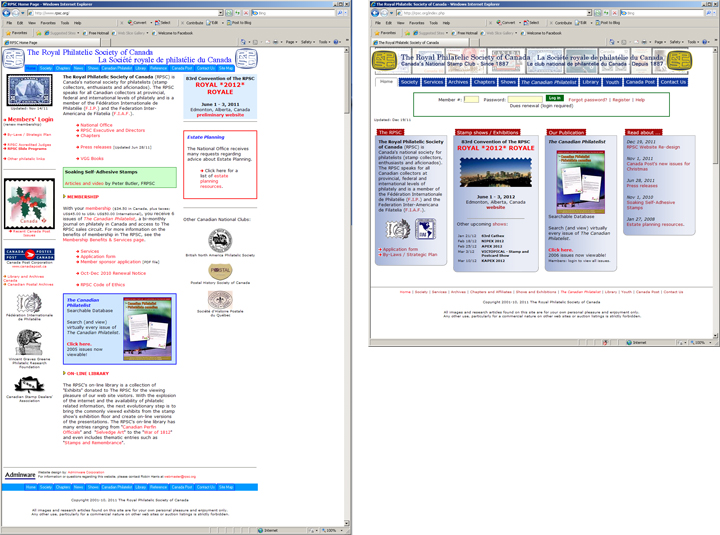Click Vincent Graves Greene Foundation logo

click(29, 343)
